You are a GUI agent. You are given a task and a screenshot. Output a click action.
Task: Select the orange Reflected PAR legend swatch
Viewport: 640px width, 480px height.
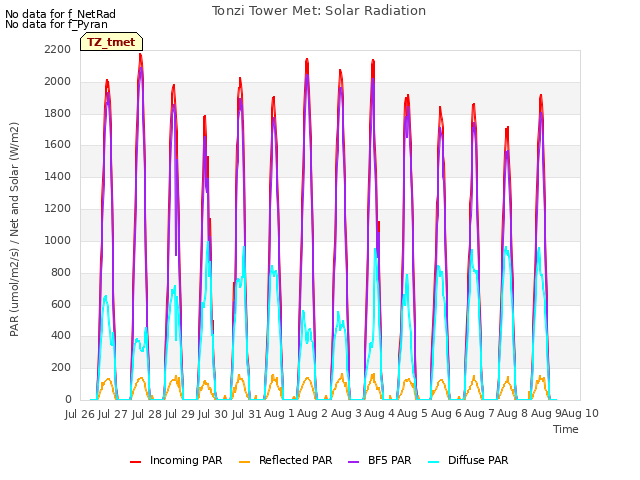click(x=244, y=462)
